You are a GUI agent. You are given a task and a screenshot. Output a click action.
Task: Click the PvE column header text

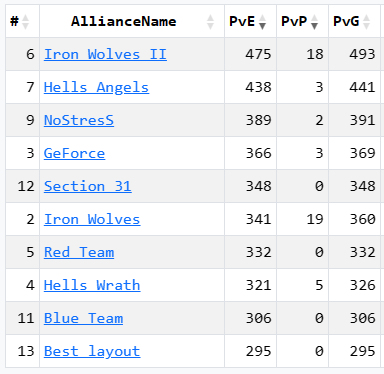242,22
